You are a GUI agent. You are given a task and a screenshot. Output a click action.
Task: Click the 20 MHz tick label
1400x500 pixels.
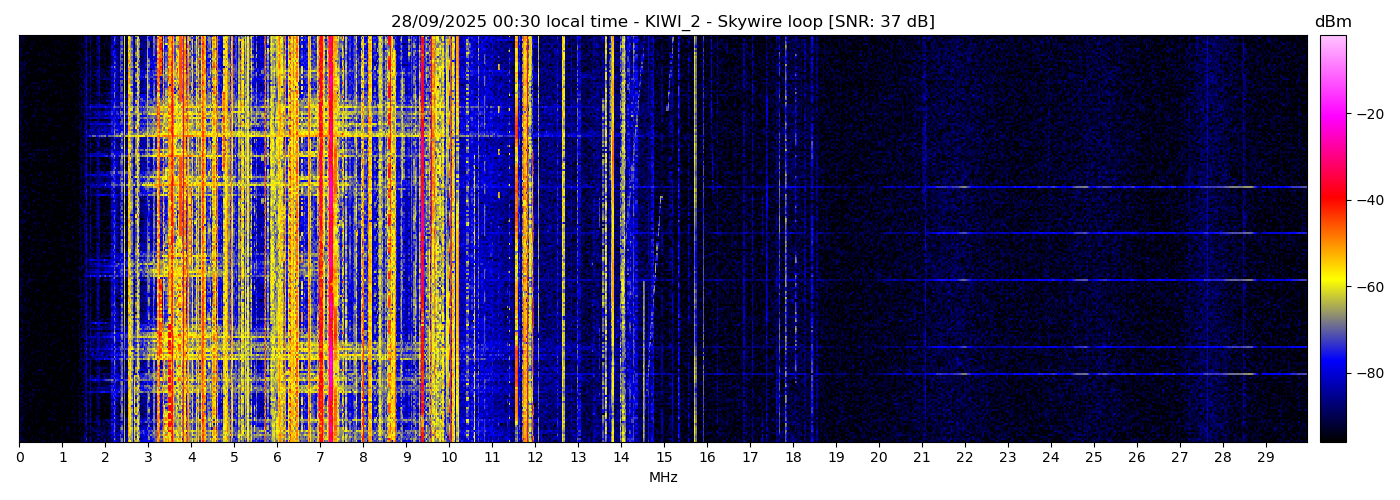879,458
